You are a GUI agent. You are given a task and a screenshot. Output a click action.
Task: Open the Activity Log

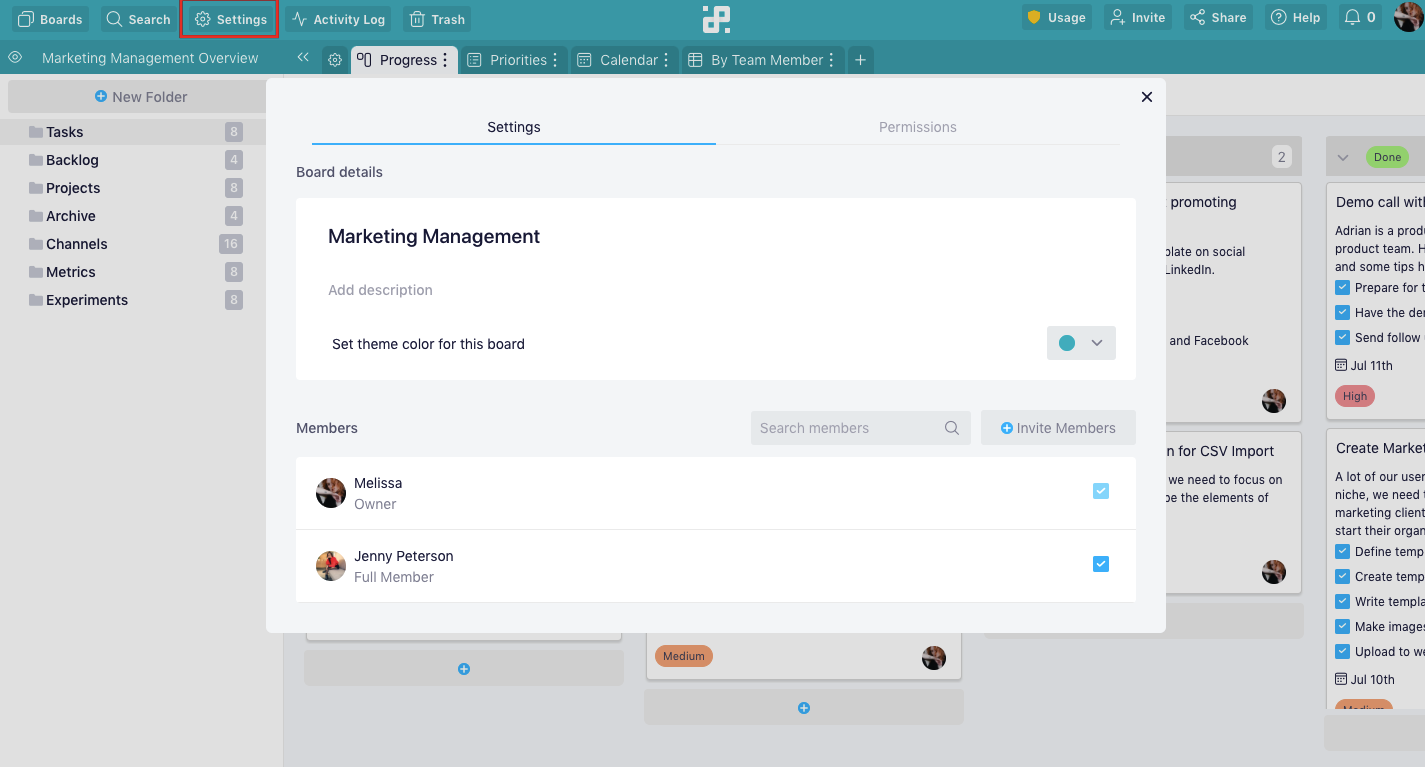click(x=338, y=19)
